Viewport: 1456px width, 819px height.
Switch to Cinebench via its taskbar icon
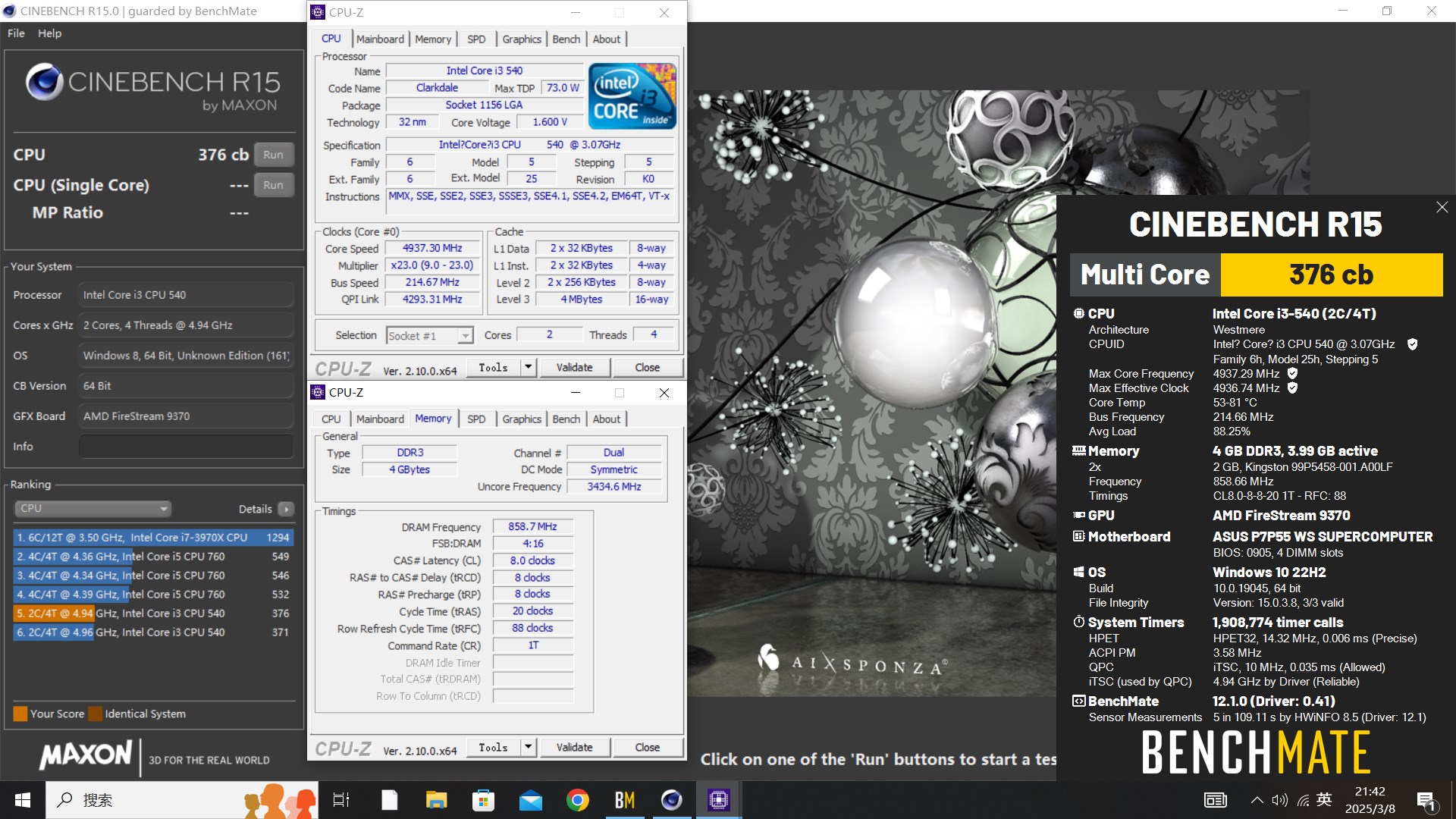672,800
